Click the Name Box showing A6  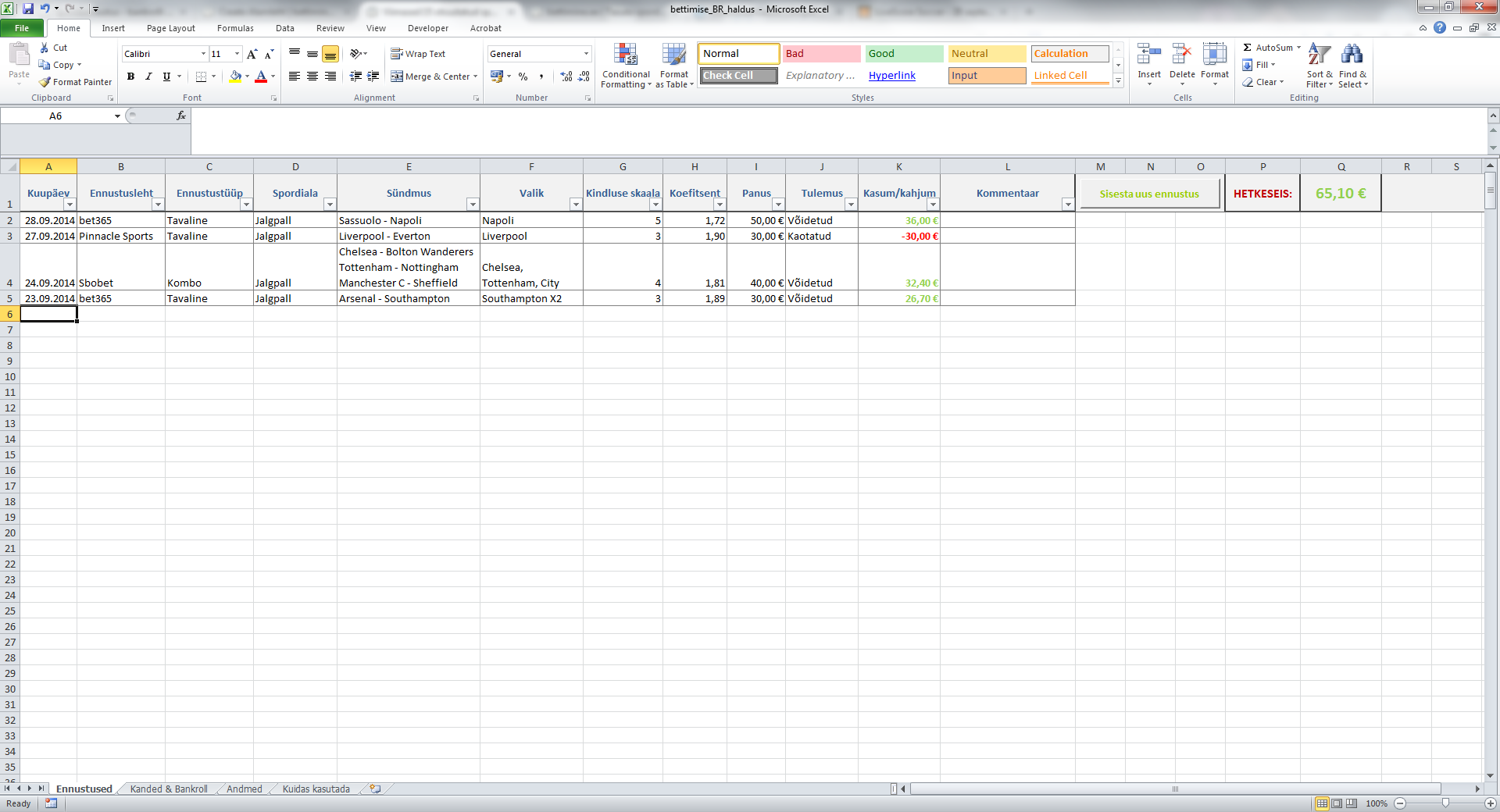55,116
